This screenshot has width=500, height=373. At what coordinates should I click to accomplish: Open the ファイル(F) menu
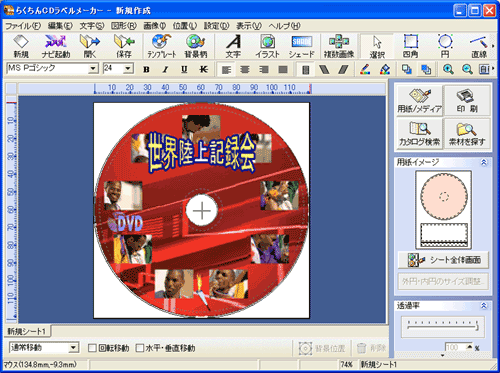tap(23, 26)
